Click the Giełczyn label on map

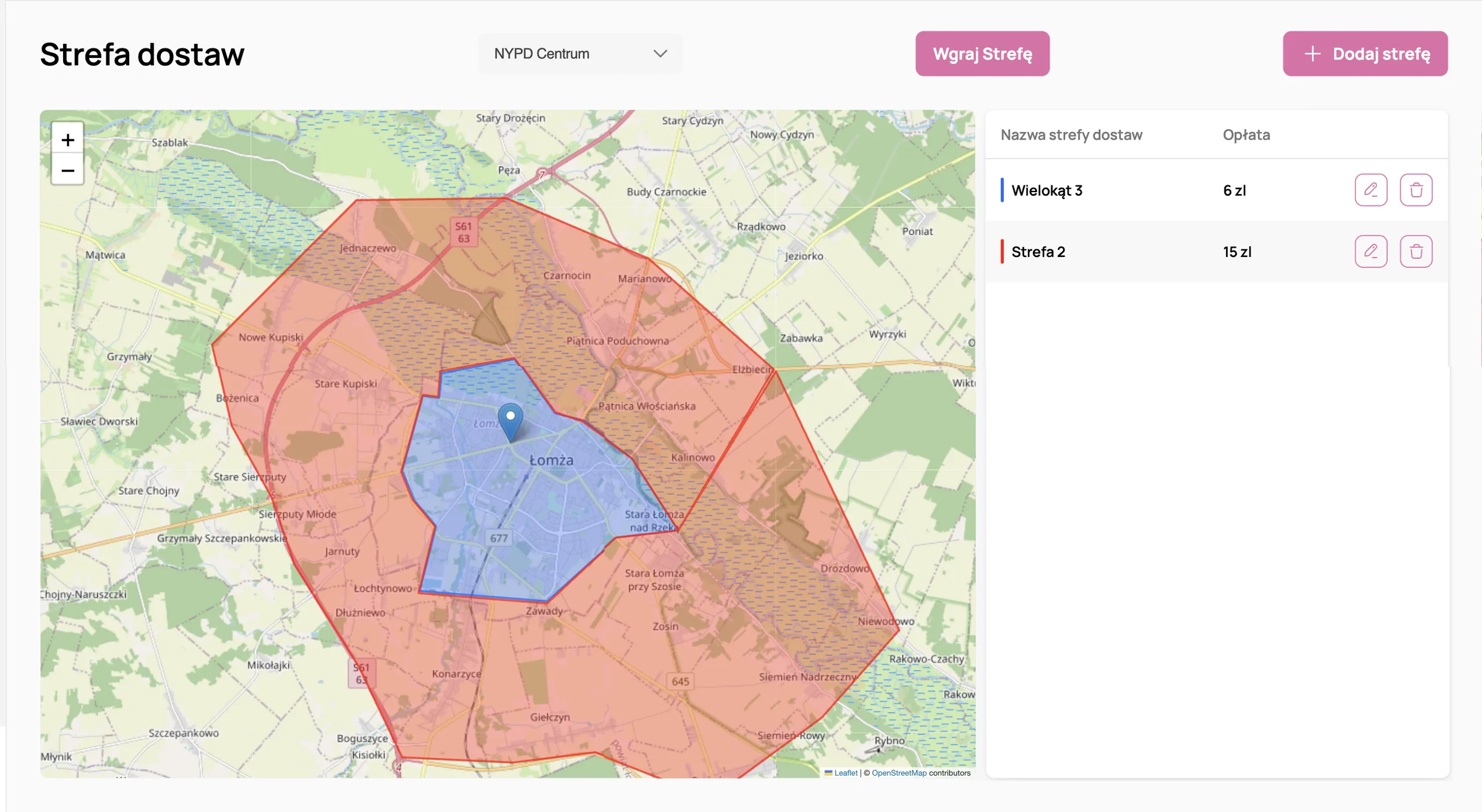click(x=550, y=717)
